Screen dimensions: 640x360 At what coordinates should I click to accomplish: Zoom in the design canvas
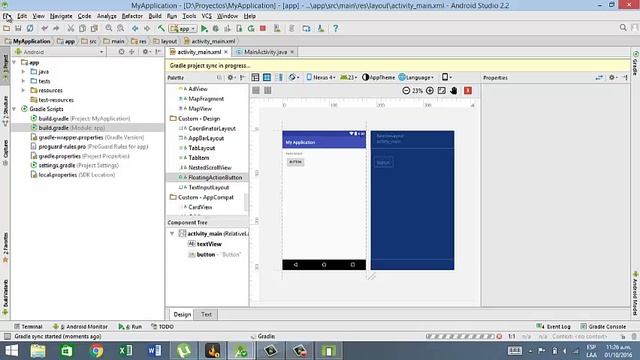(x=430, y=91)
